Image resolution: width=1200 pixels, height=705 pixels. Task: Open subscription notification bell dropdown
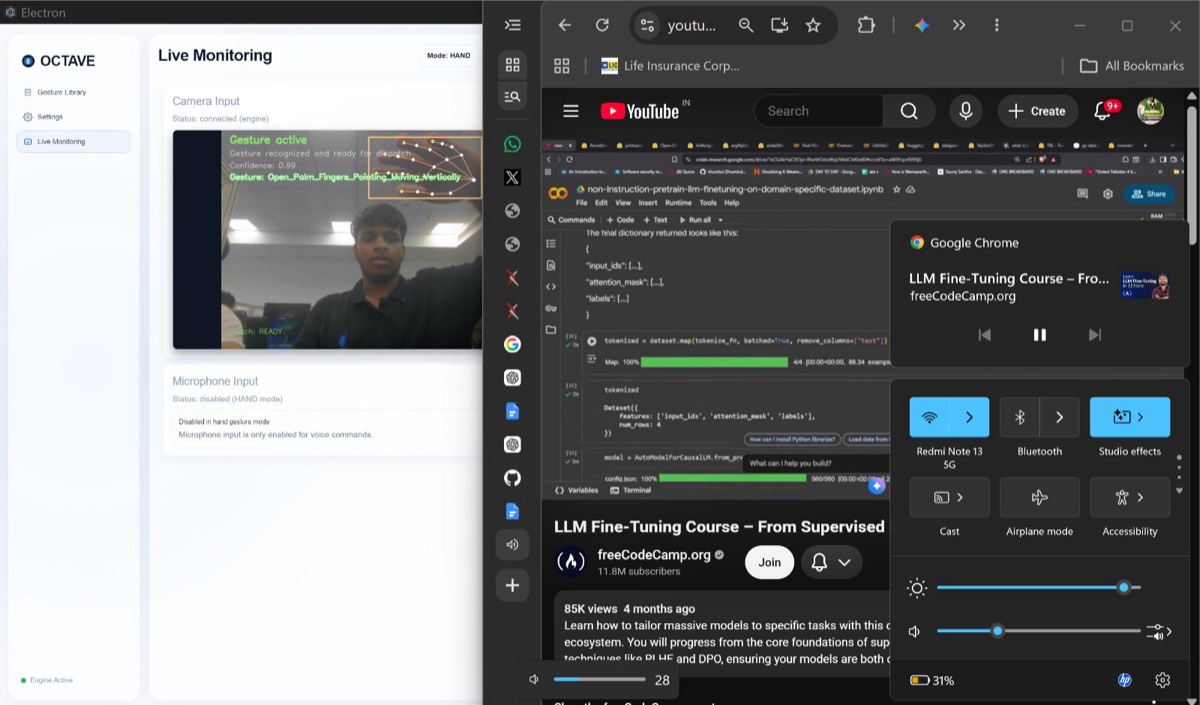pyautogui.click(x=831, y=562)
